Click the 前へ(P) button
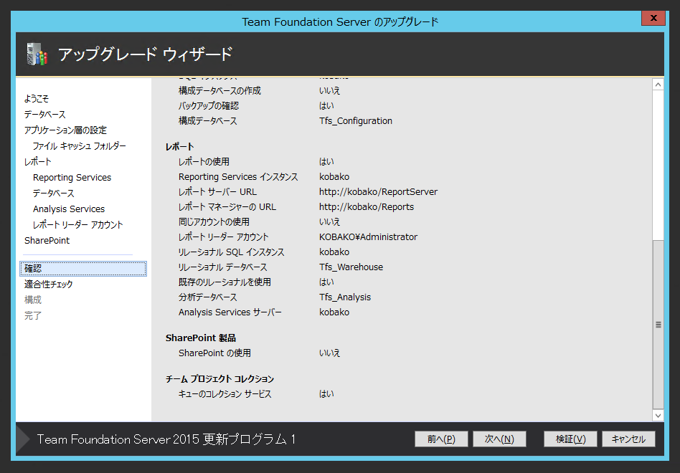Viewport: 680px width, 473px height. coord(441,439)
